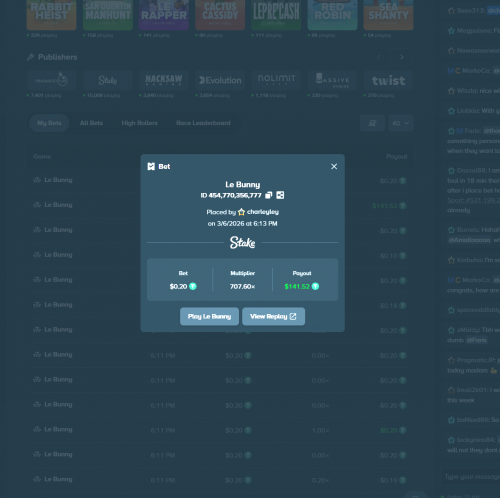The height and width of the screenshot is (498, 500).
Task: Toggle the ghost mode icon beside the row dropdown
Action: (x=372, y=123)
